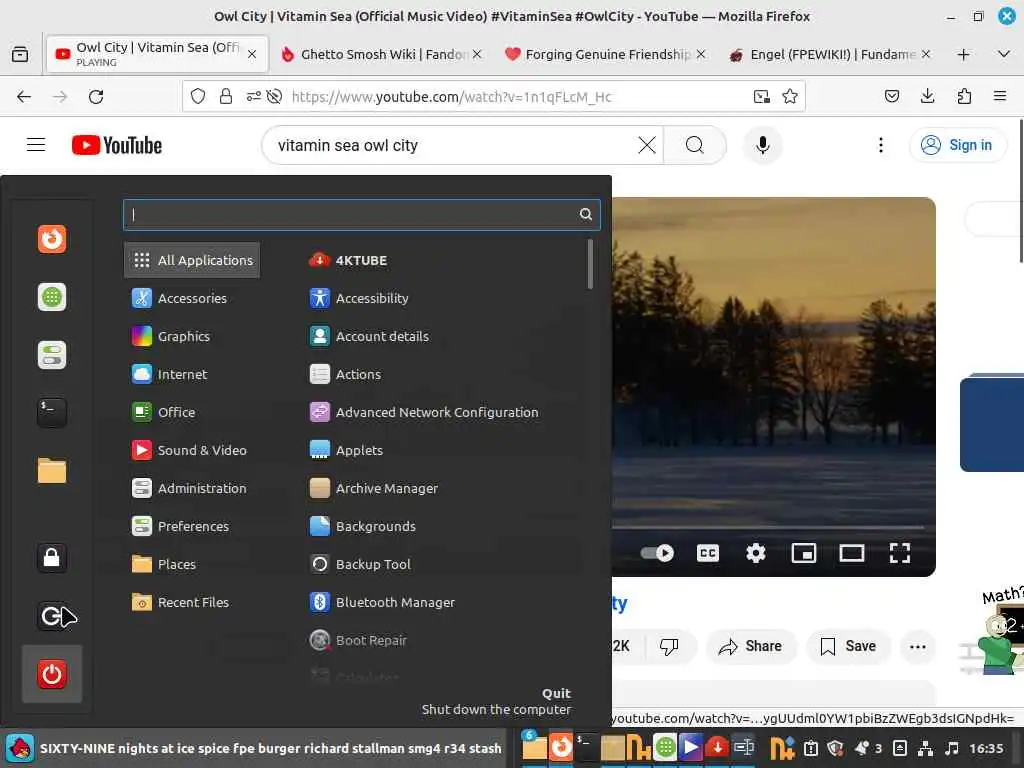Enter fullscreen on the video

tap(900, 553)
